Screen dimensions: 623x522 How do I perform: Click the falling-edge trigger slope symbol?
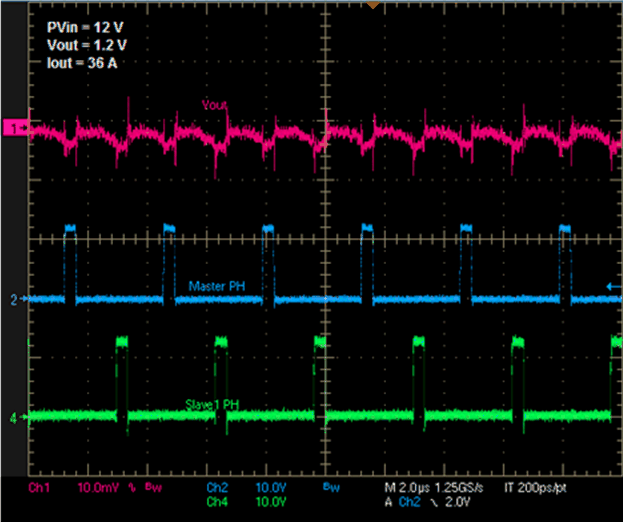click(435, 503)
